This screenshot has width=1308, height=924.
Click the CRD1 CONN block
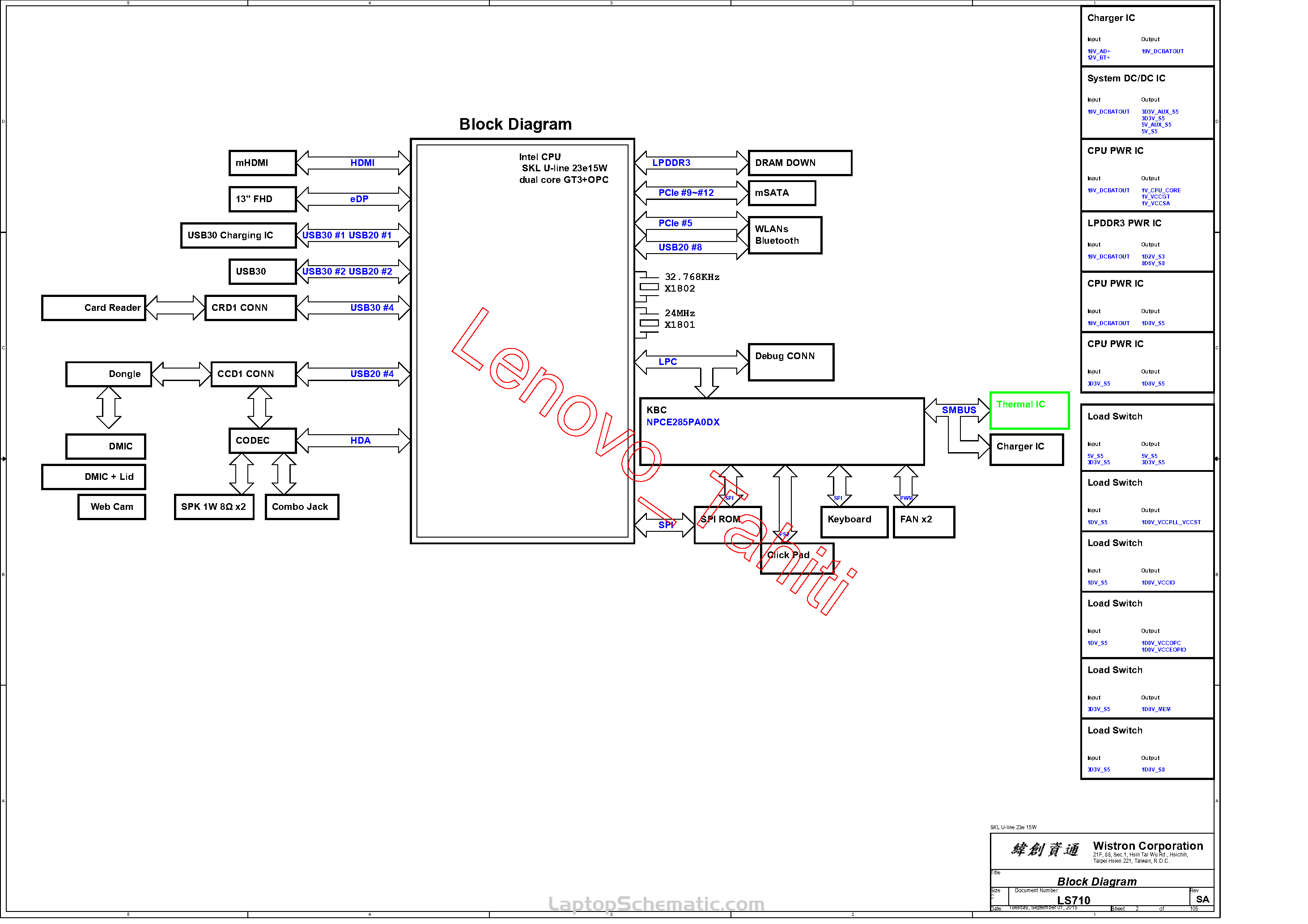pos(251,308)
